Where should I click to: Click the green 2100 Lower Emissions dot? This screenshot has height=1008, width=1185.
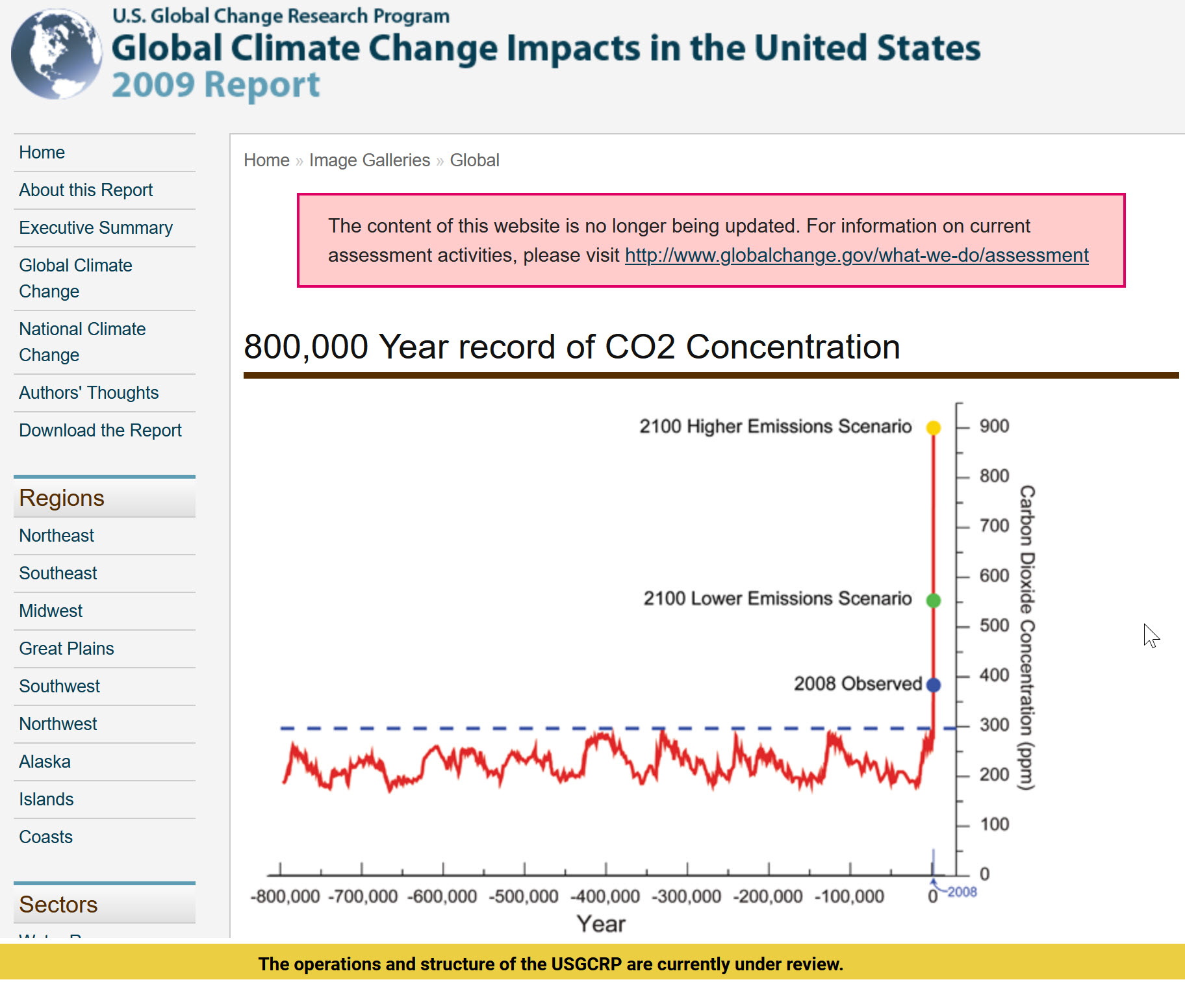[x=934, y=600]
